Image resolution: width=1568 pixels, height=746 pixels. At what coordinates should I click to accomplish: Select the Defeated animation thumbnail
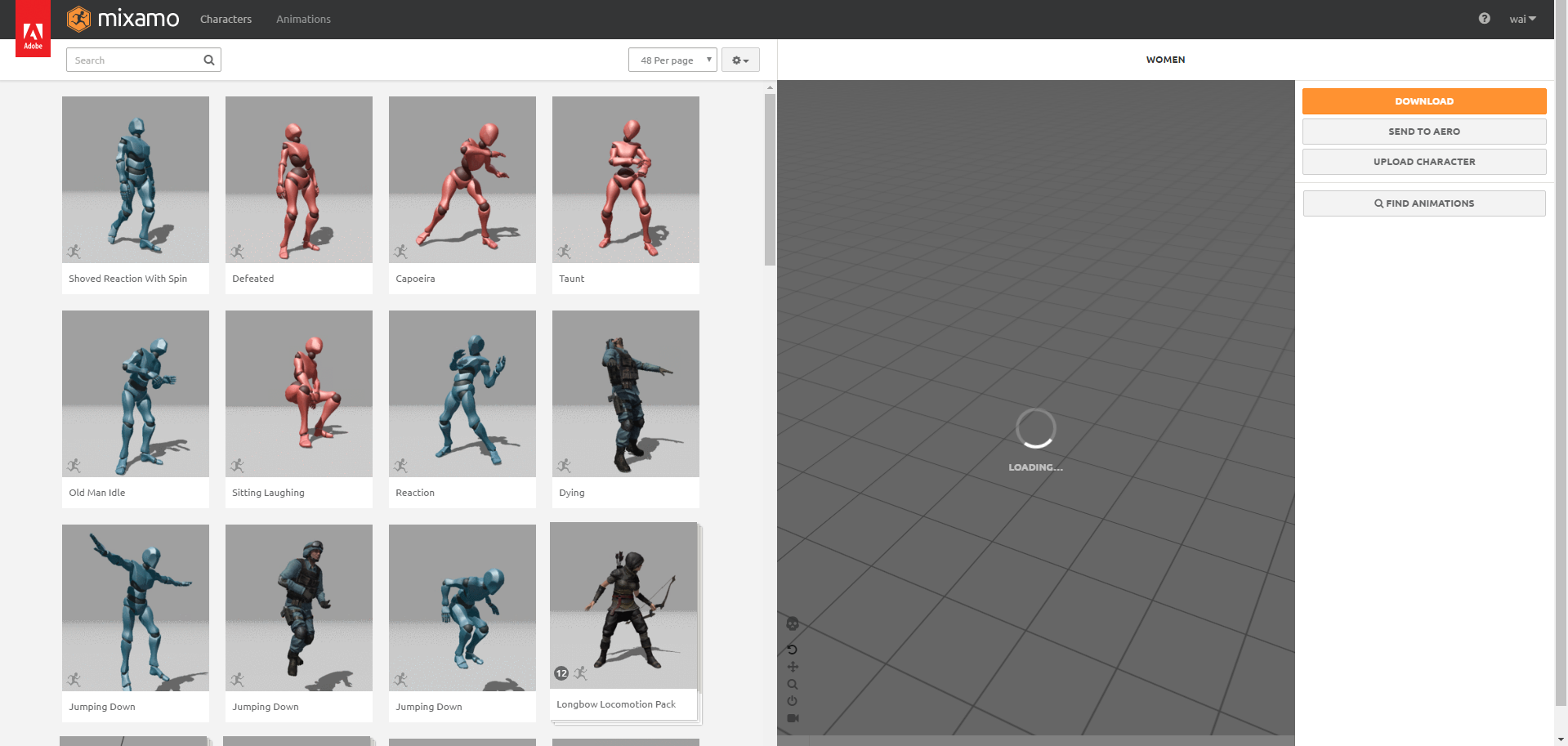click(x=299, y=180)
